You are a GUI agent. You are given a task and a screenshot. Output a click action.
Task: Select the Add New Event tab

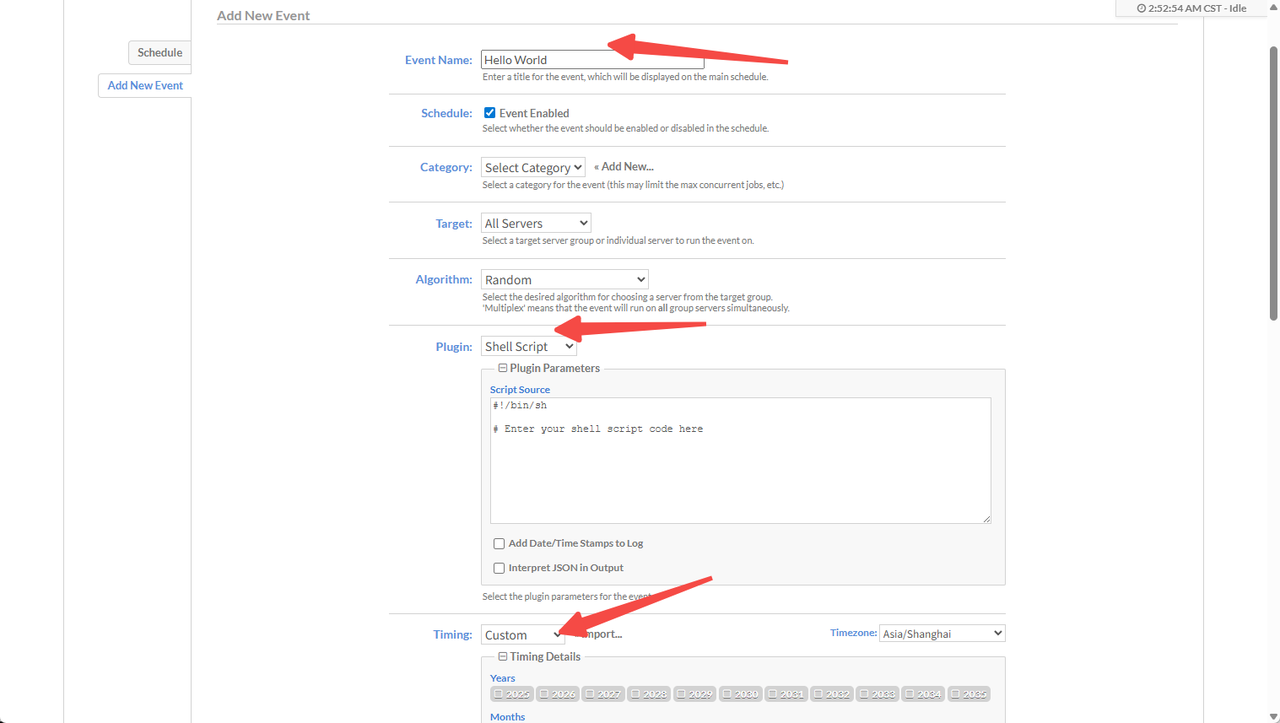(x=145, y=86)
